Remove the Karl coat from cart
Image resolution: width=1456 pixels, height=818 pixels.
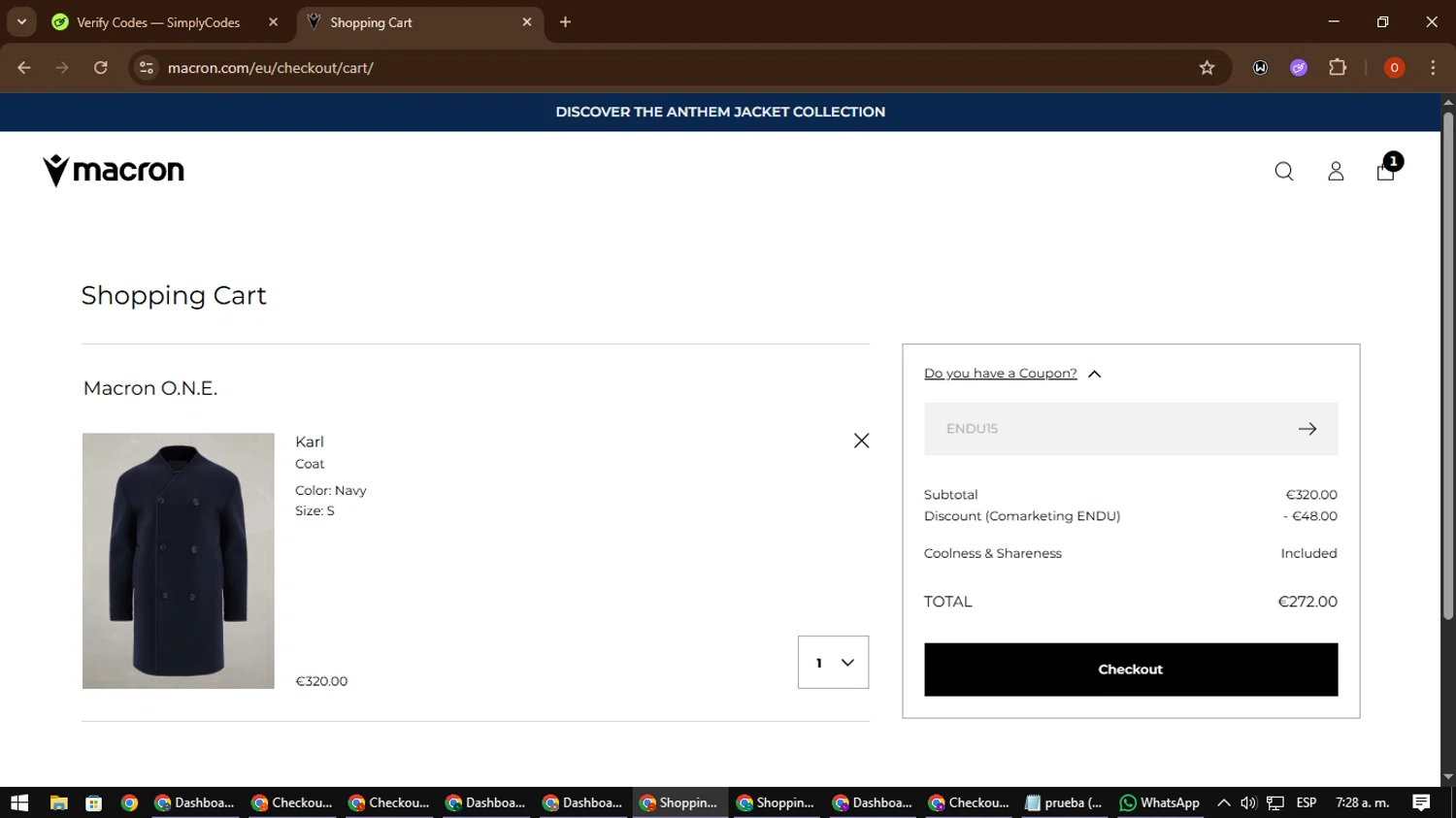(861, 441)
